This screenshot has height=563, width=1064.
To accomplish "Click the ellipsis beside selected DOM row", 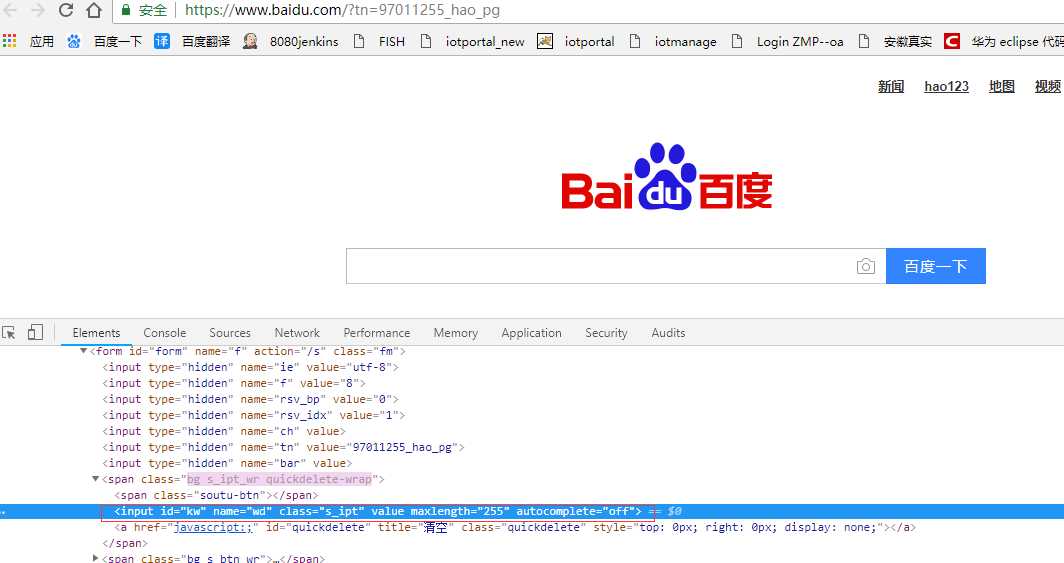I will (3, 511).
